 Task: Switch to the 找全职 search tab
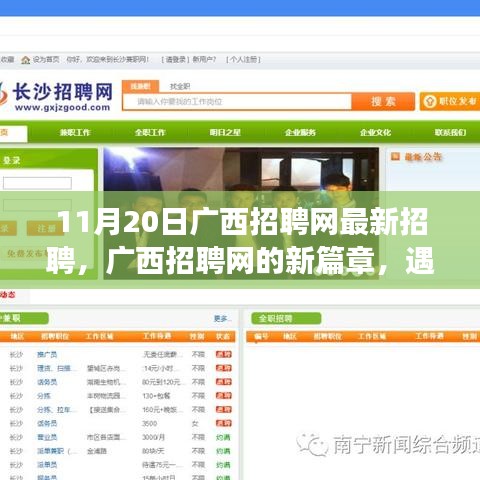(x=180, y=87)
